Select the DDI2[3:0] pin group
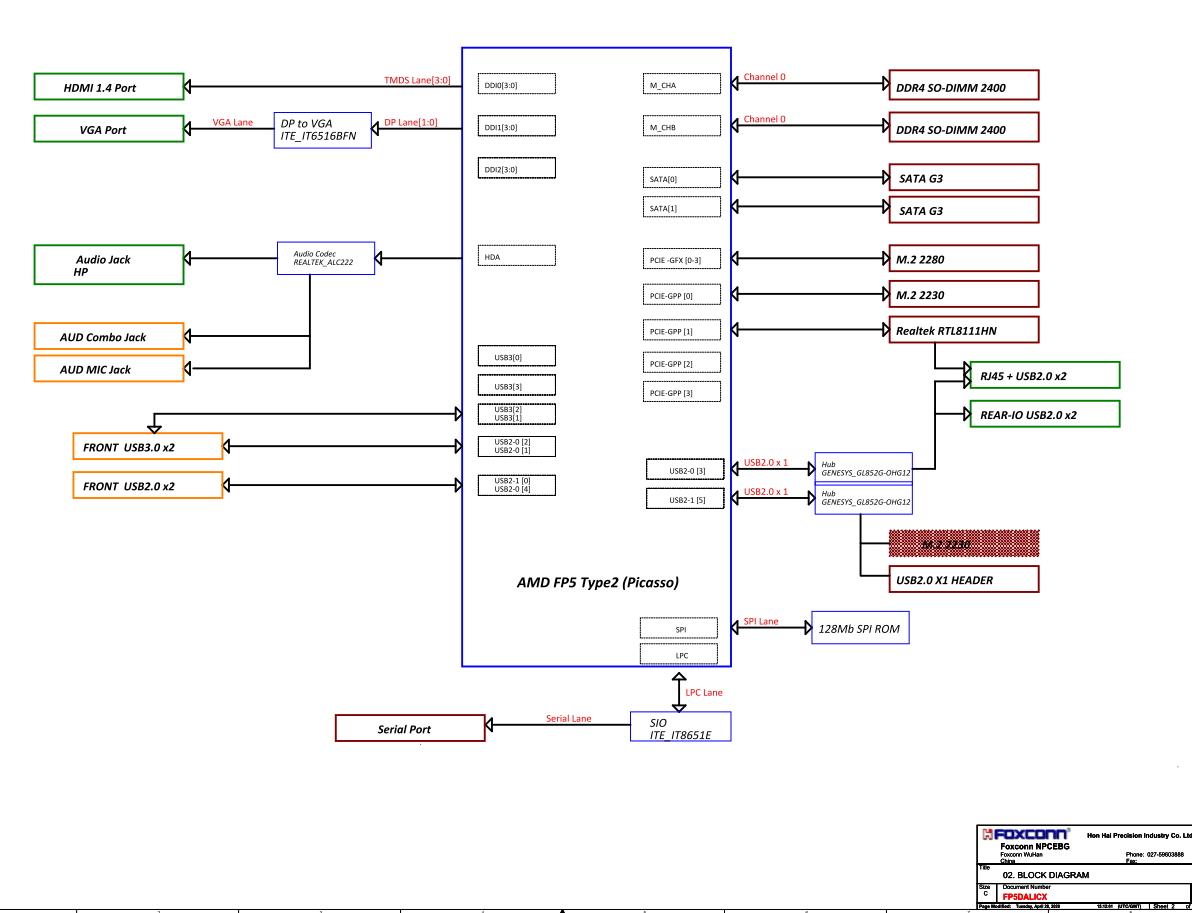The image size is (1192, 913). tap(517, 167)
